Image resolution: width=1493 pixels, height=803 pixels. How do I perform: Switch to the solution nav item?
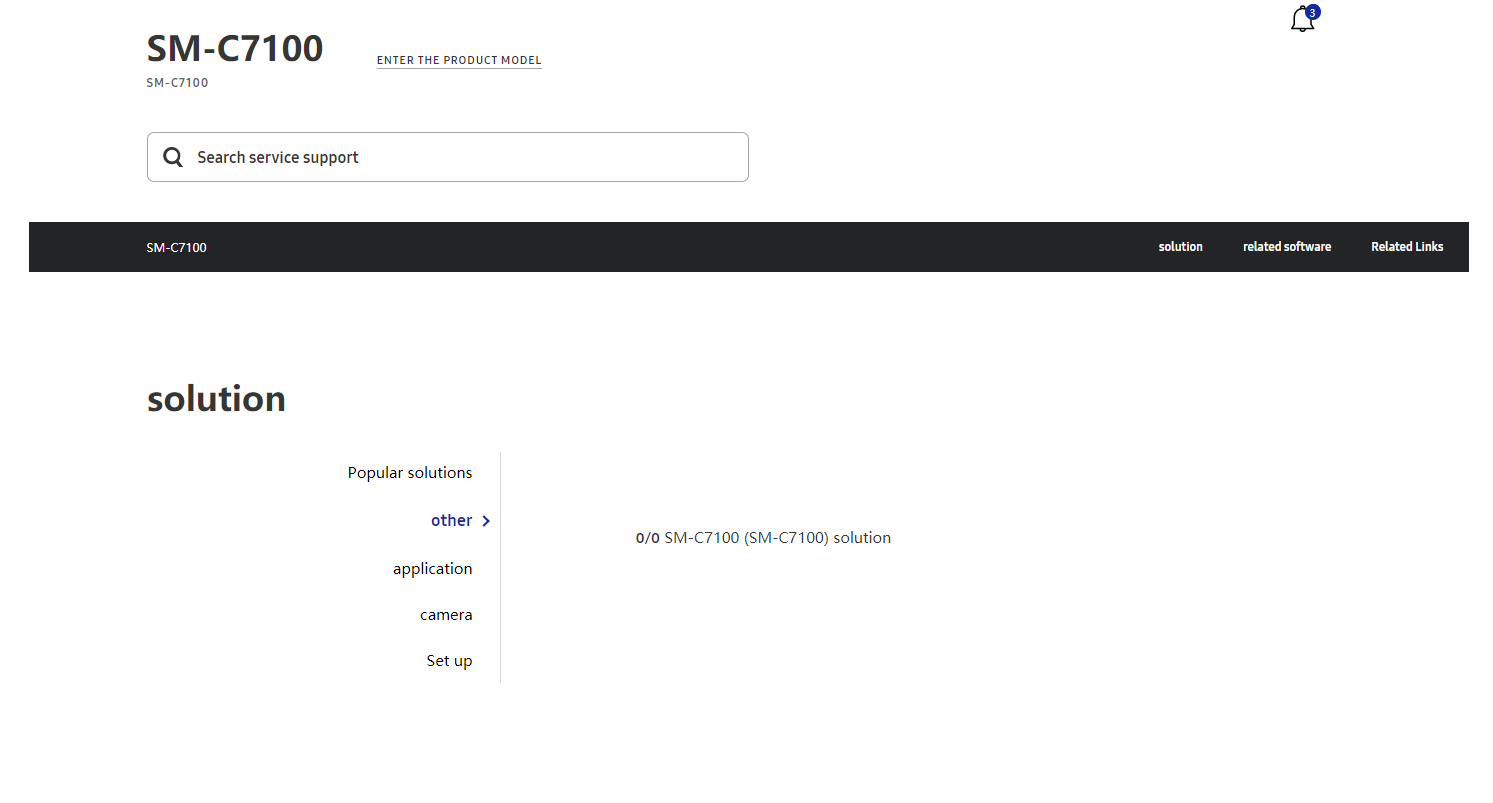pyautogui.click(x=1181, y=247)
